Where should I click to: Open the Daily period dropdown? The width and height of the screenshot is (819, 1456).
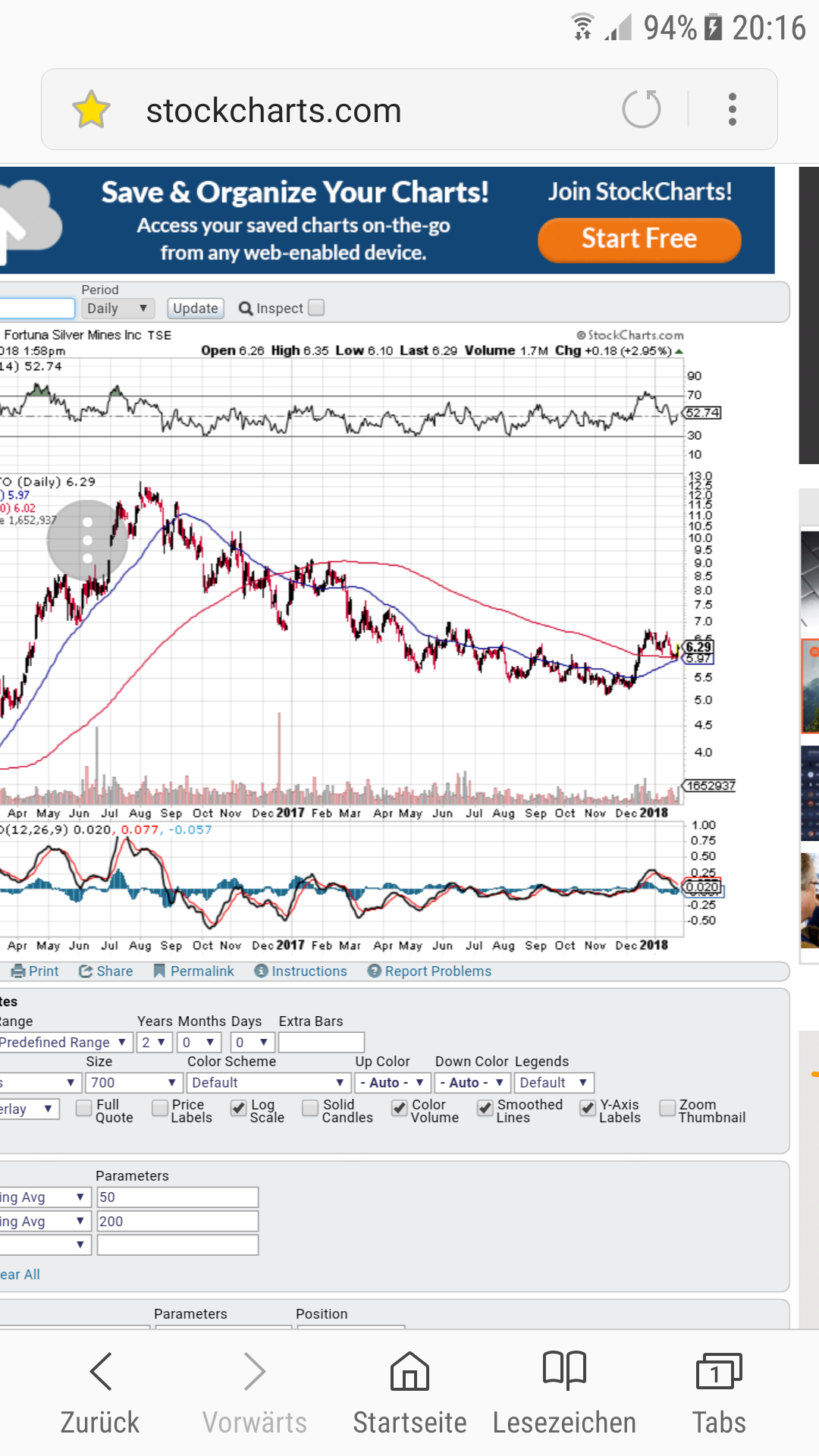click(x=118, y=308)
